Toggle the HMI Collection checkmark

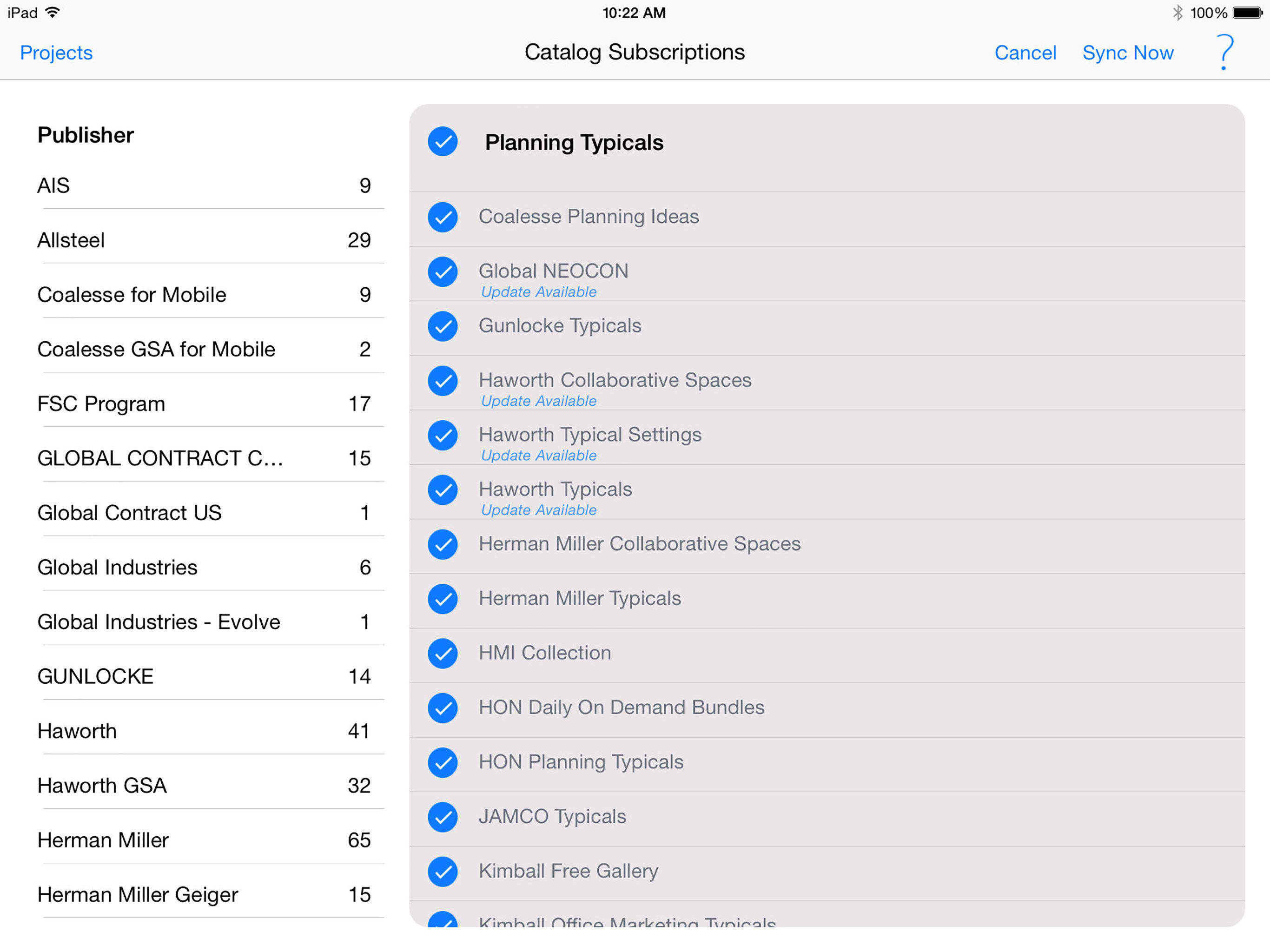[x=443, y=654]
